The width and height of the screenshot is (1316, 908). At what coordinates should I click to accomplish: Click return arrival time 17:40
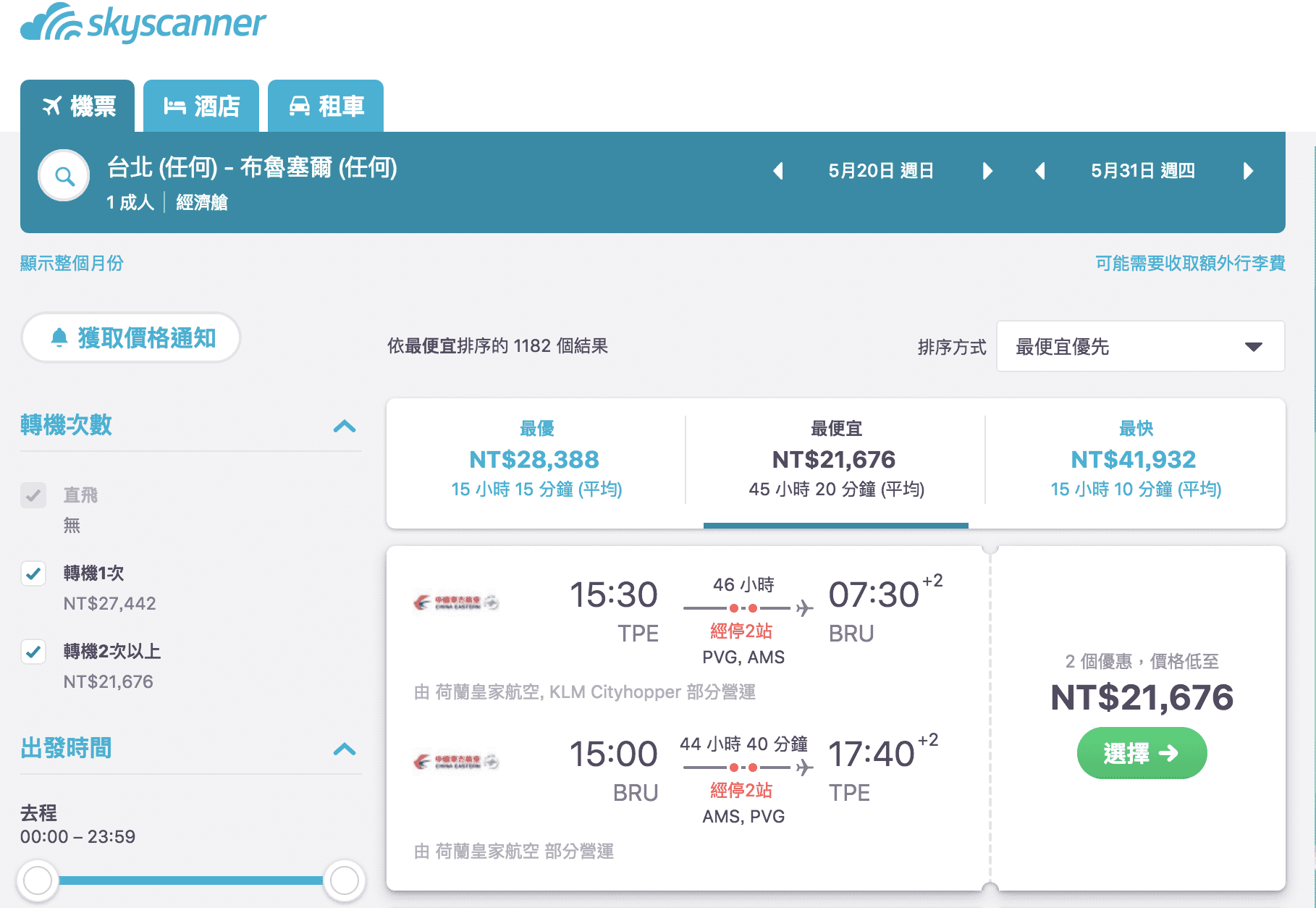[x=872, y=754]
